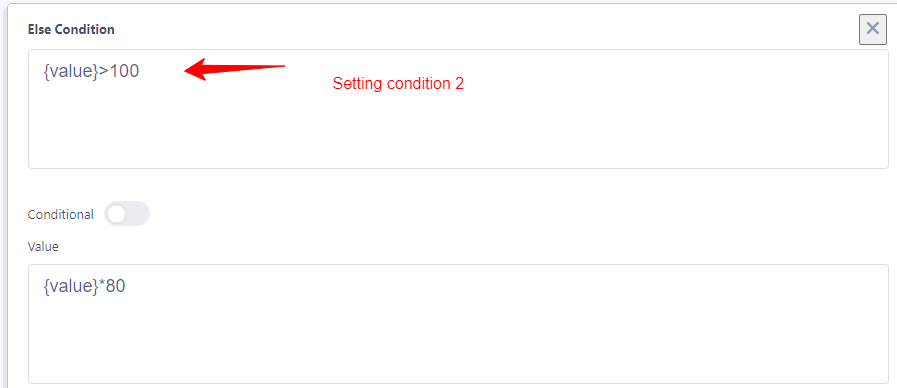This screenshot has height=388, width=897.
Task: Click the {value} token in Else Condition
Action: click(71, 72)
